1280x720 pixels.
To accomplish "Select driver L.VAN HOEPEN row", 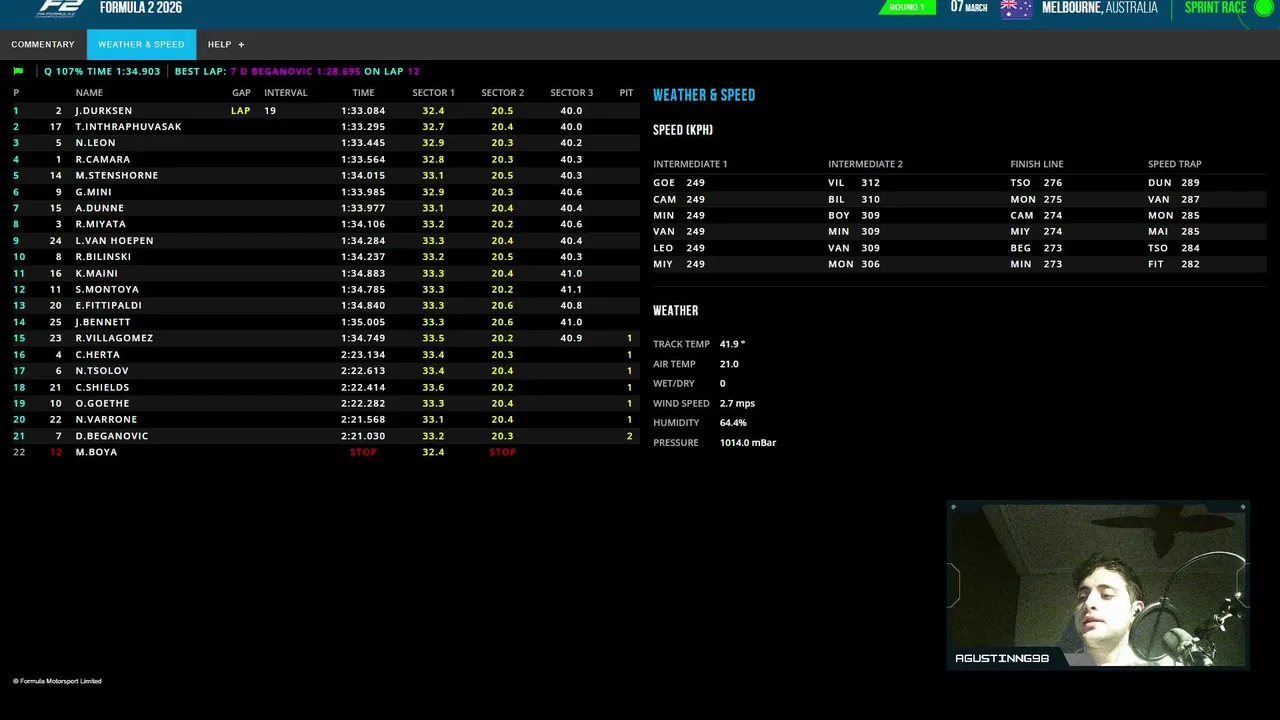I will tap(325, 241).
